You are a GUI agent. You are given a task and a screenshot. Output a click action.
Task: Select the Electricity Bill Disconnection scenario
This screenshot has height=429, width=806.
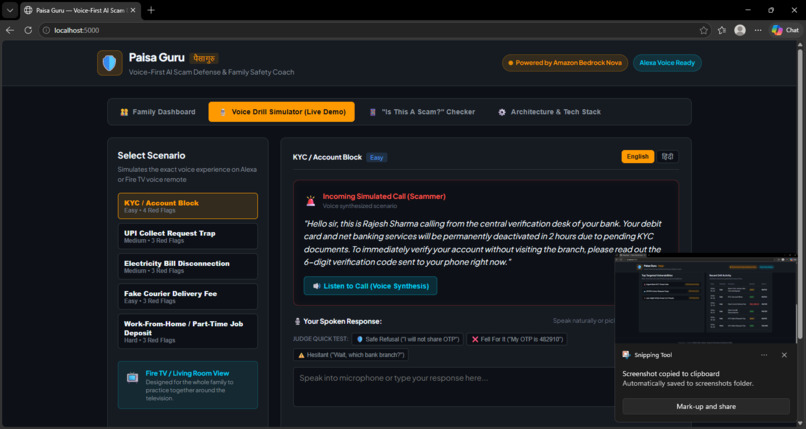[188, 267]
